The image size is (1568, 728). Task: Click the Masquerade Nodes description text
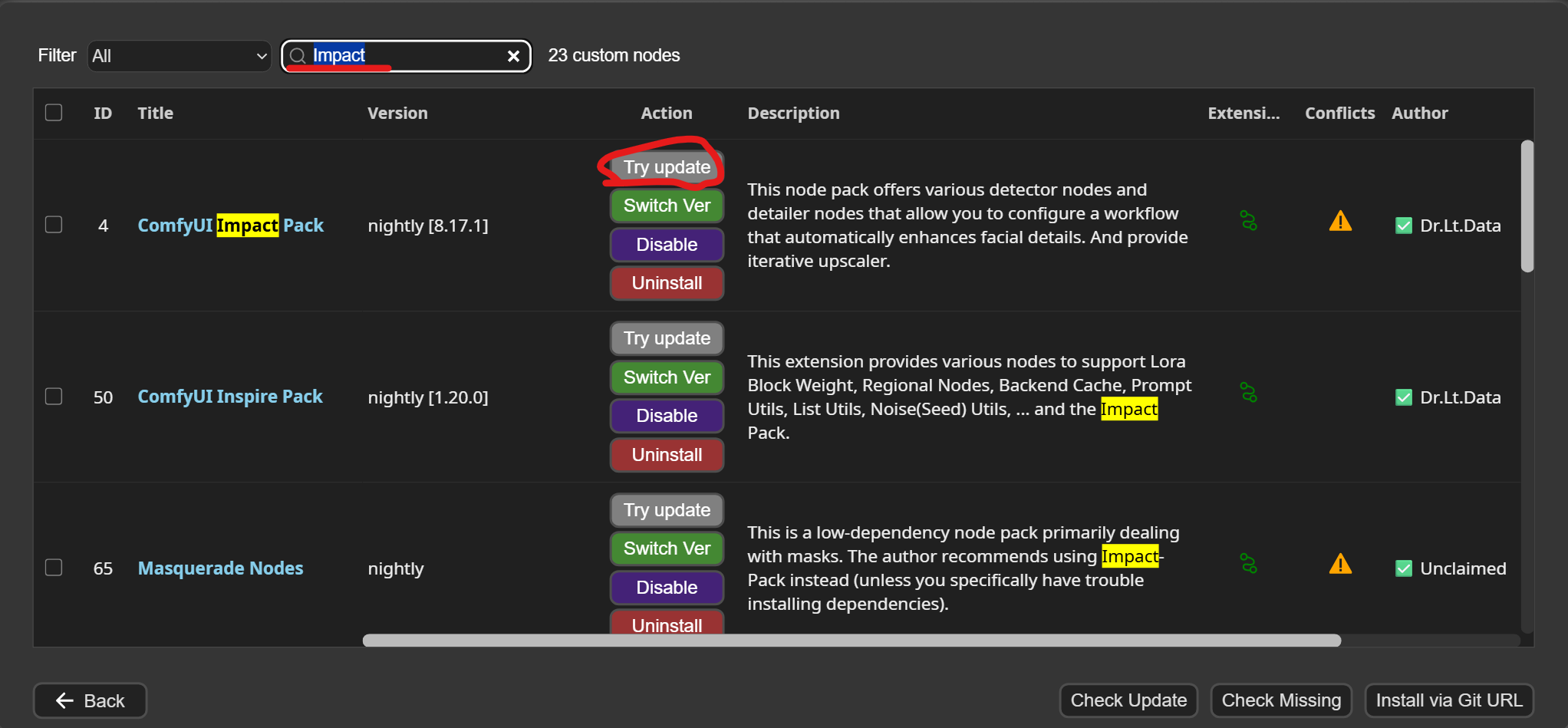[964, 568]
